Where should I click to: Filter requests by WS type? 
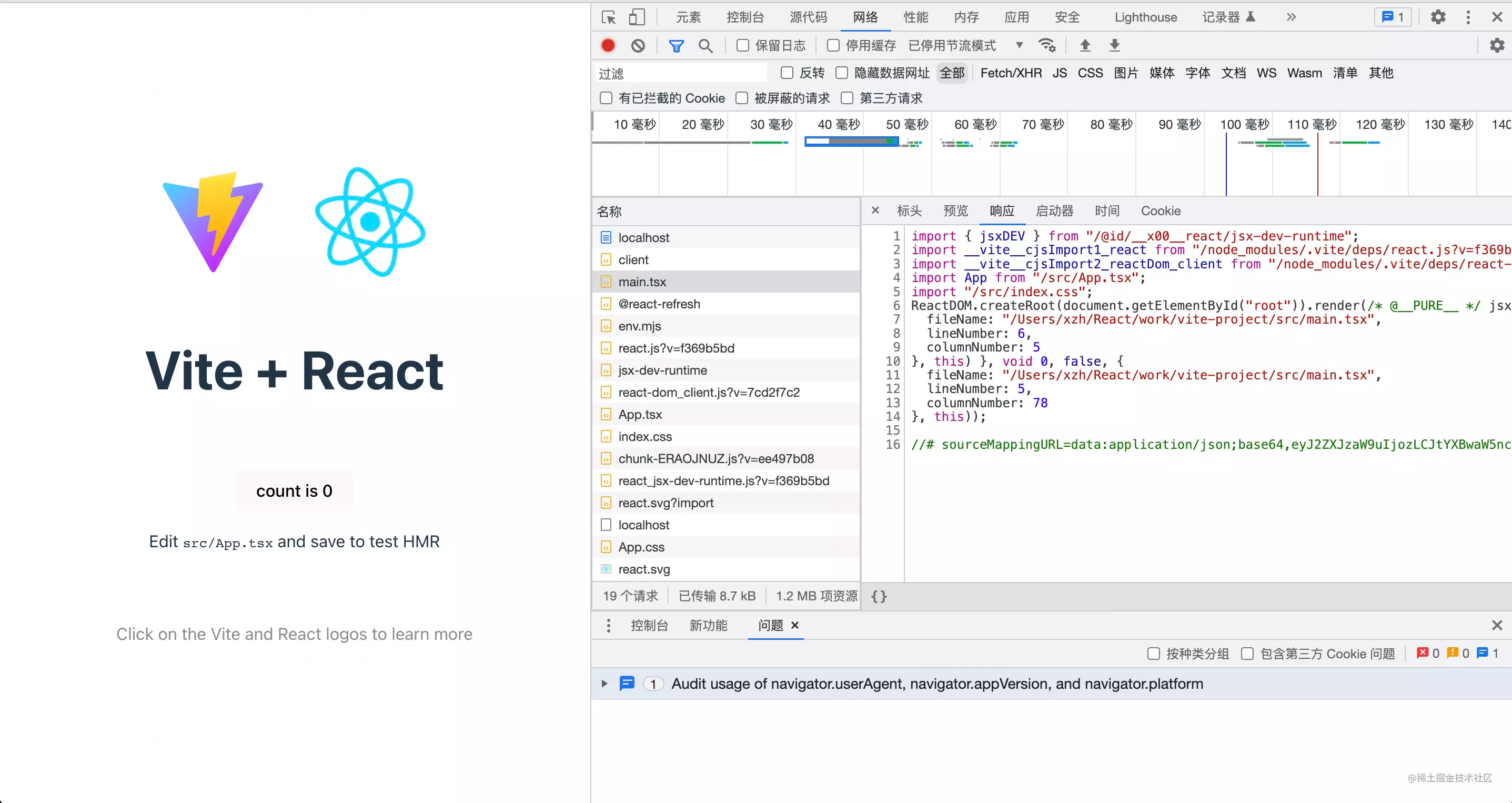click(1266, 73)
